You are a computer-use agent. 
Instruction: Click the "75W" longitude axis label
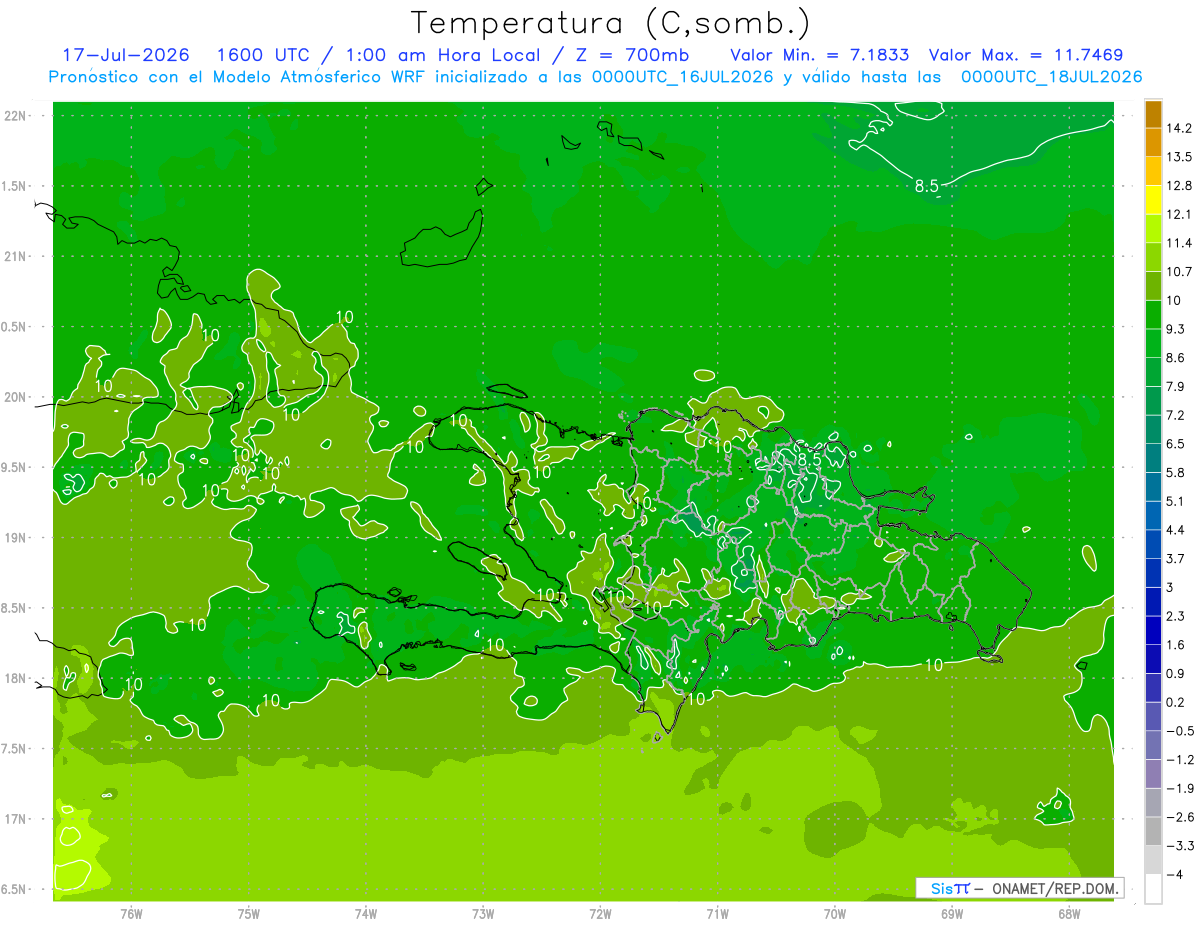(249, 914)
